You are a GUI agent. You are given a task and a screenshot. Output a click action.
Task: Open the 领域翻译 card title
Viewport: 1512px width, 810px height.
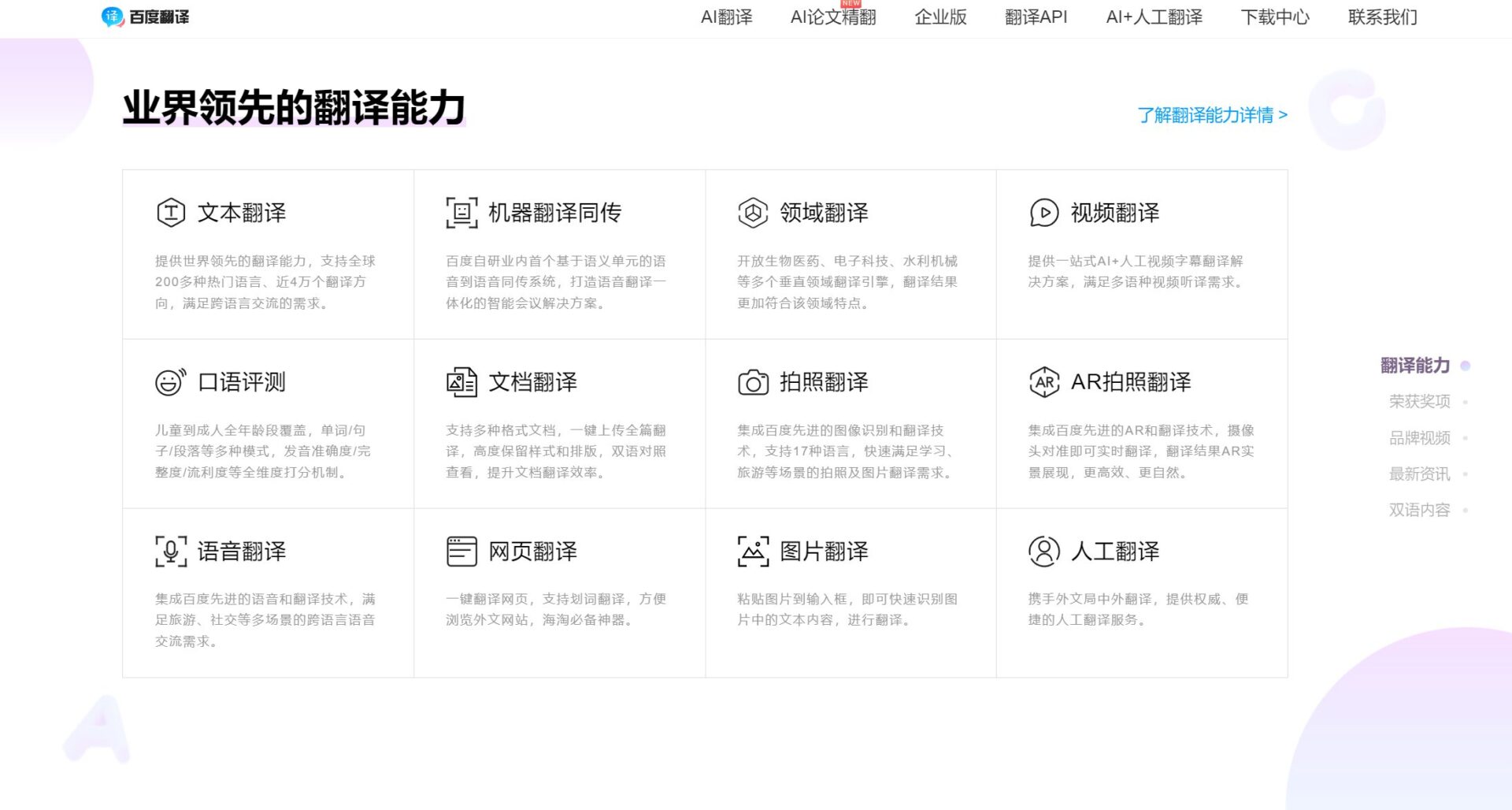pos(824,213)
